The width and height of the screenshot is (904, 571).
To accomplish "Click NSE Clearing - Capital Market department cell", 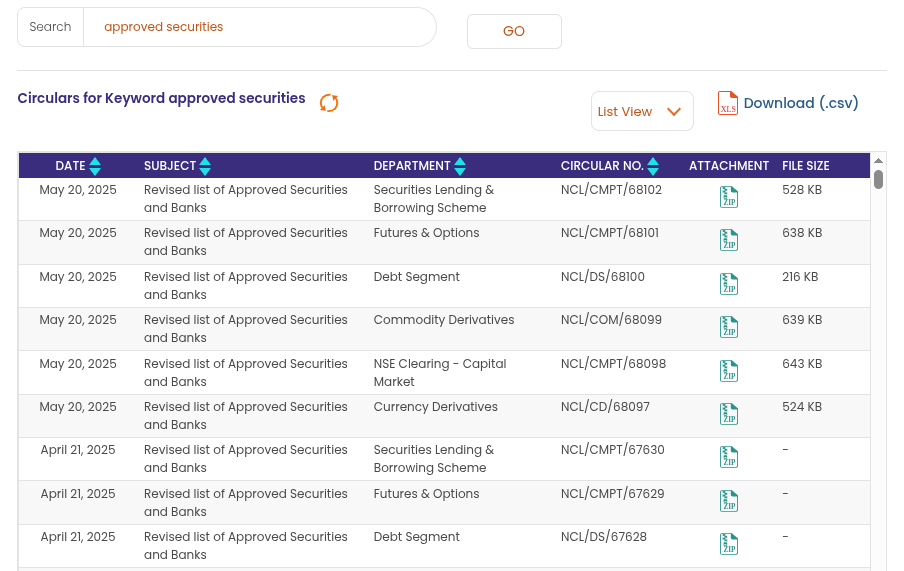I will [440, 373].
